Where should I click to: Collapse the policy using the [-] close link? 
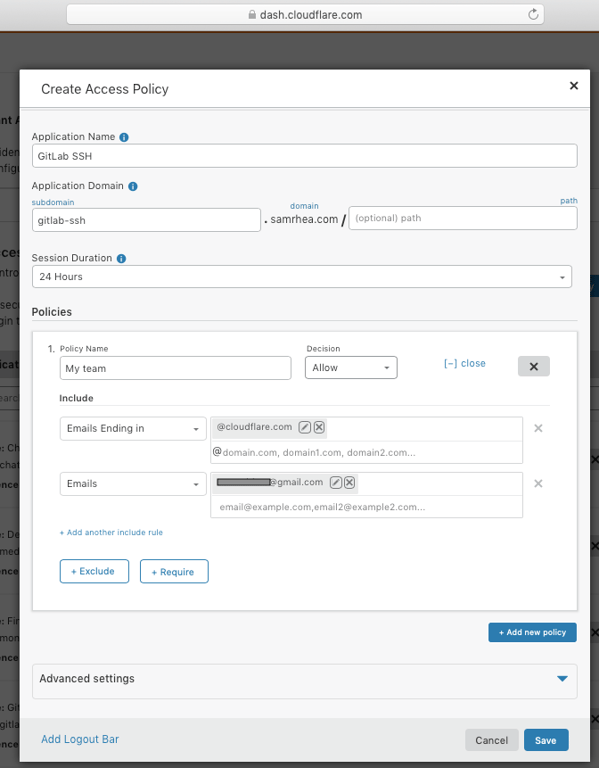pyautogui.click(x=465, y=363)
